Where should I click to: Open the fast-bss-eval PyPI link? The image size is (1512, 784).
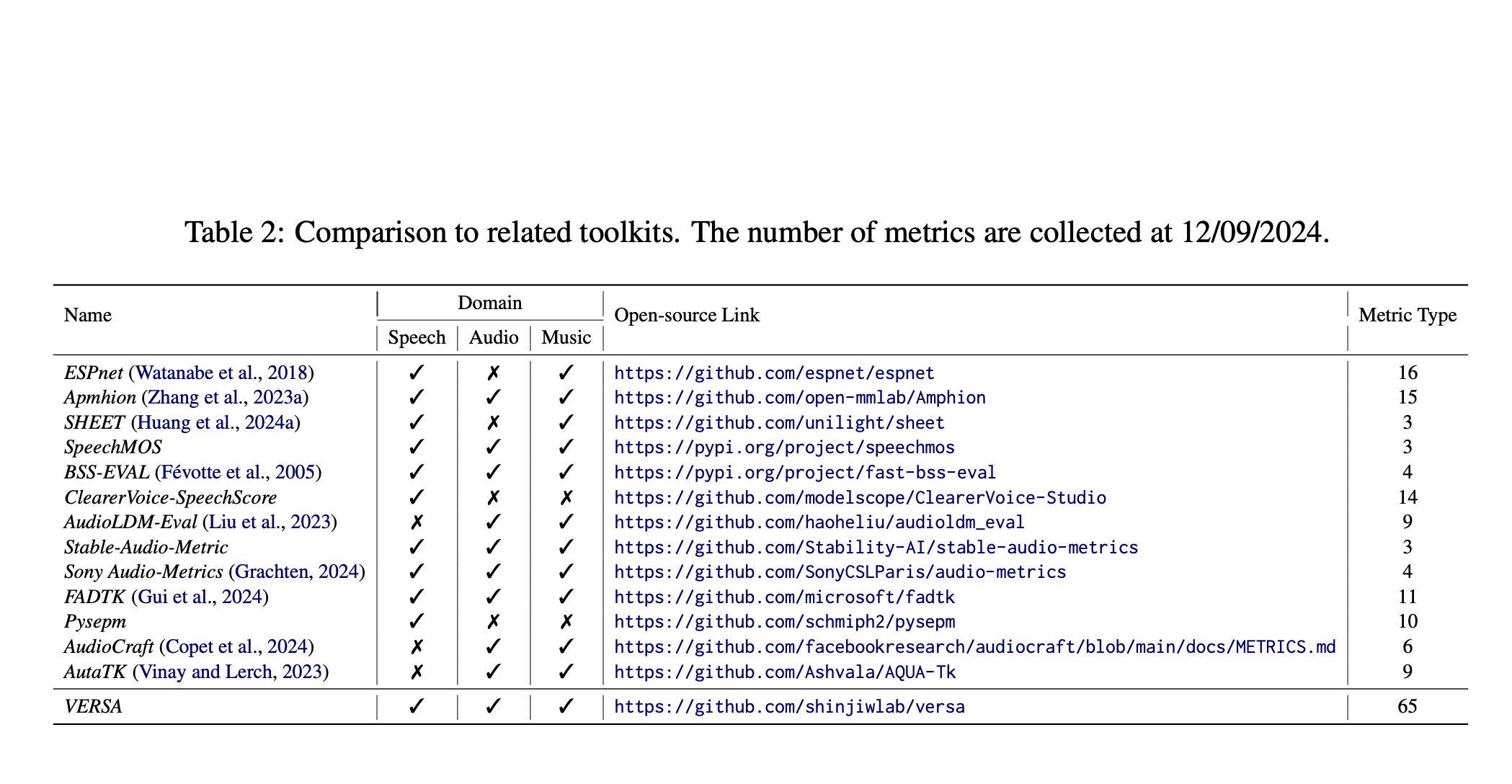(804, 473)
